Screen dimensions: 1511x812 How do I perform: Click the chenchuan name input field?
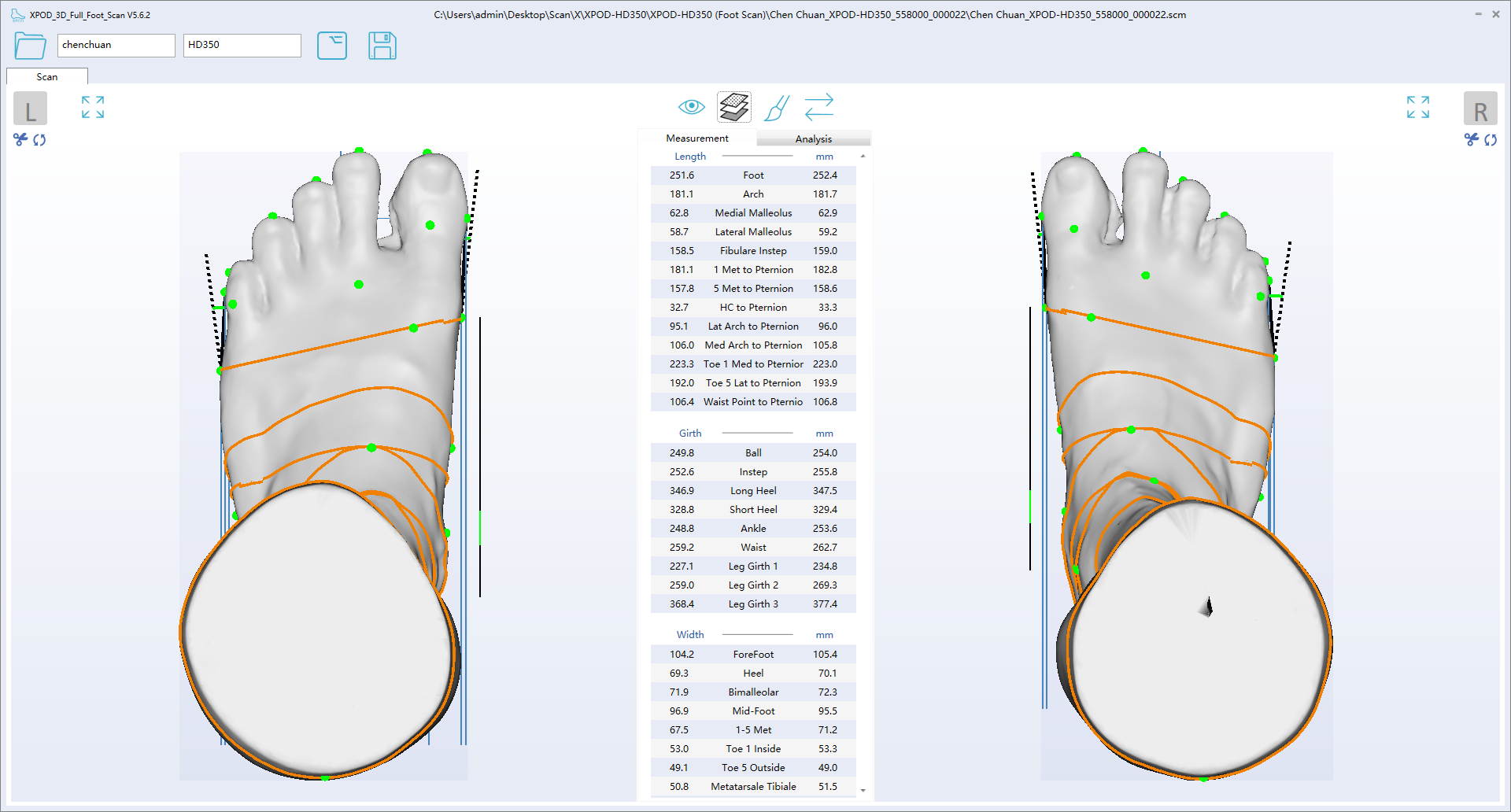point(116,45)
